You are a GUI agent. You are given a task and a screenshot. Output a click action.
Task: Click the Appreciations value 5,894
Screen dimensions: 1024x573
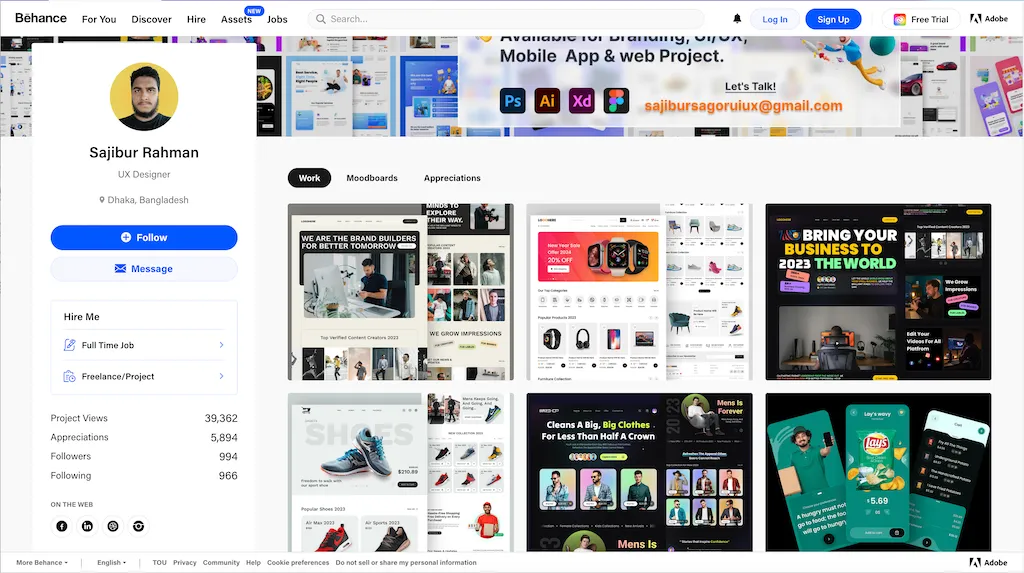coord(224,438)
